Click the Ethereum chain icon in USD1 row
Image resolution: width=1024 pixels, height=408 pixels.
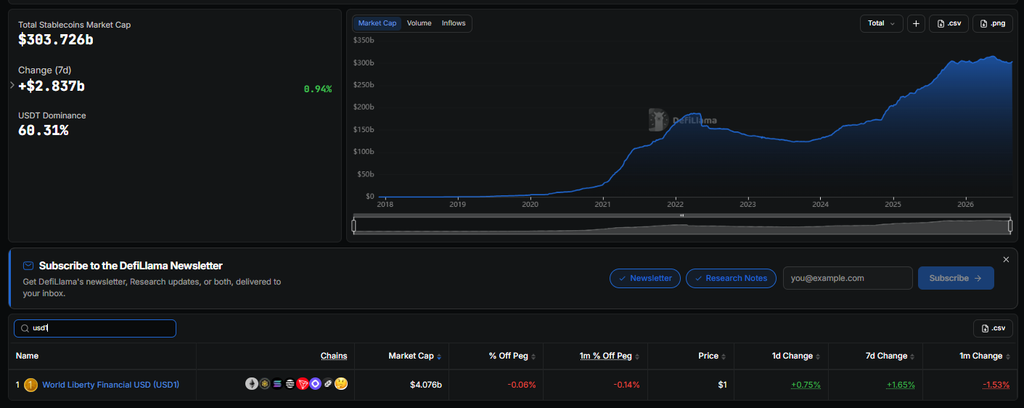[x=251, y=384]
